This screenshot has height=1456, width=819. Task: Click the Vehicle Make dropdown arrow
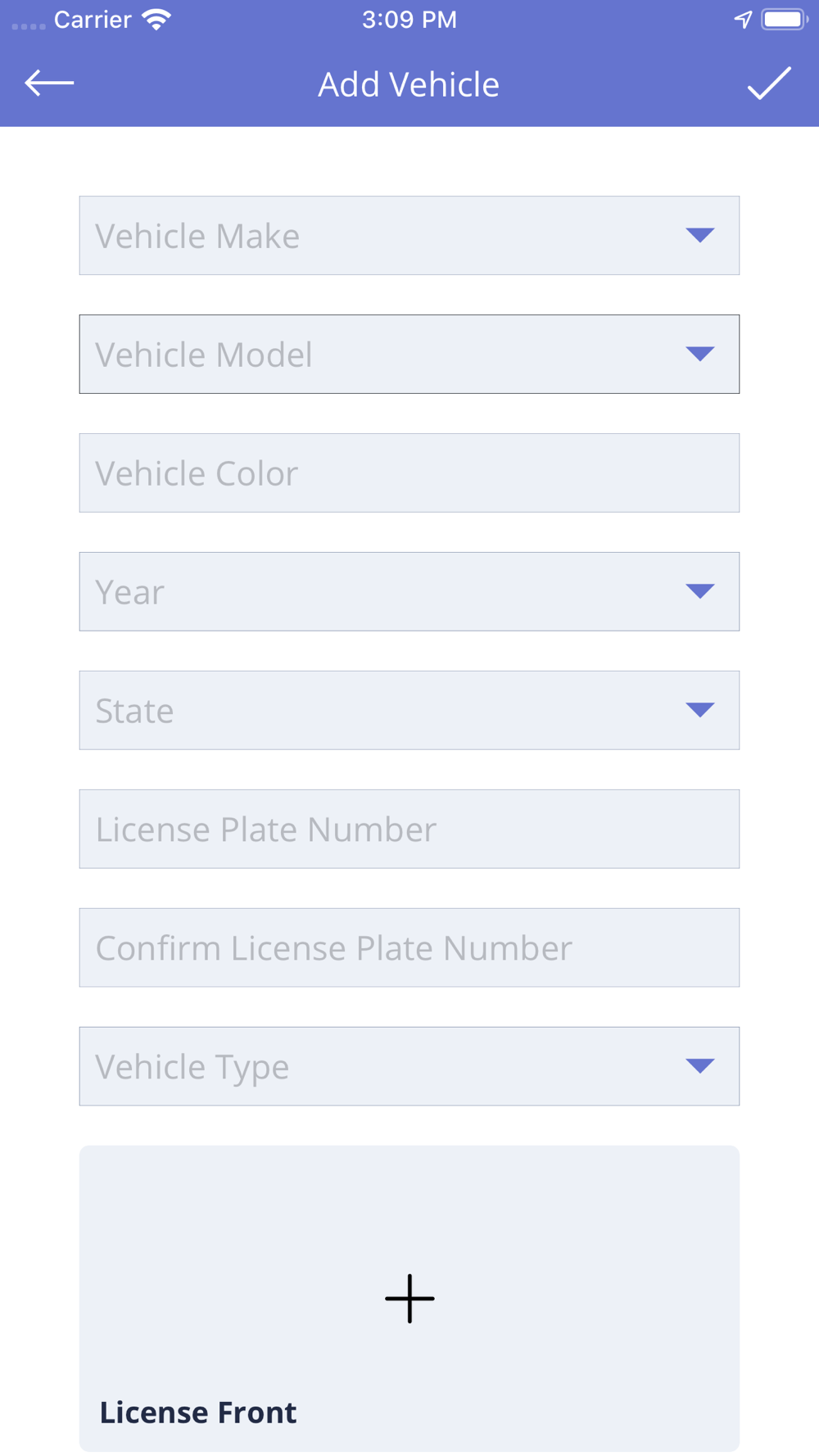(700, 236)
